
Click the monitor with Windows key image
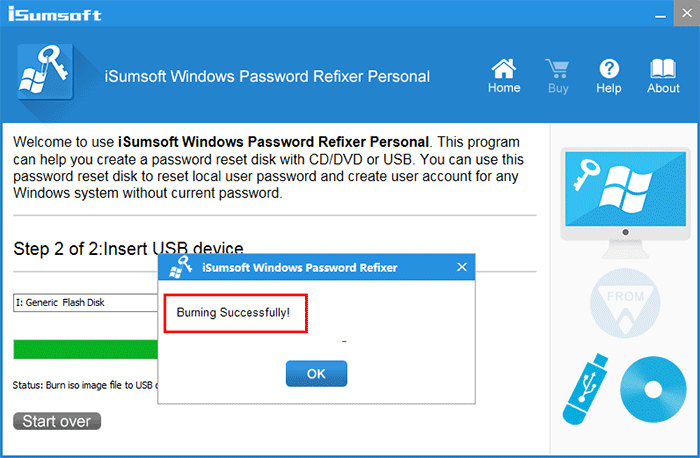(625, 203)
